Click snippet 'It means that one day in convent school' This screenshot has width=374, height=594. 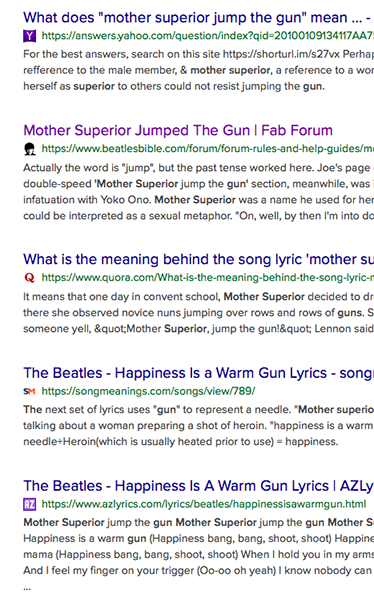pyautogui.click(x=122, y=297)
